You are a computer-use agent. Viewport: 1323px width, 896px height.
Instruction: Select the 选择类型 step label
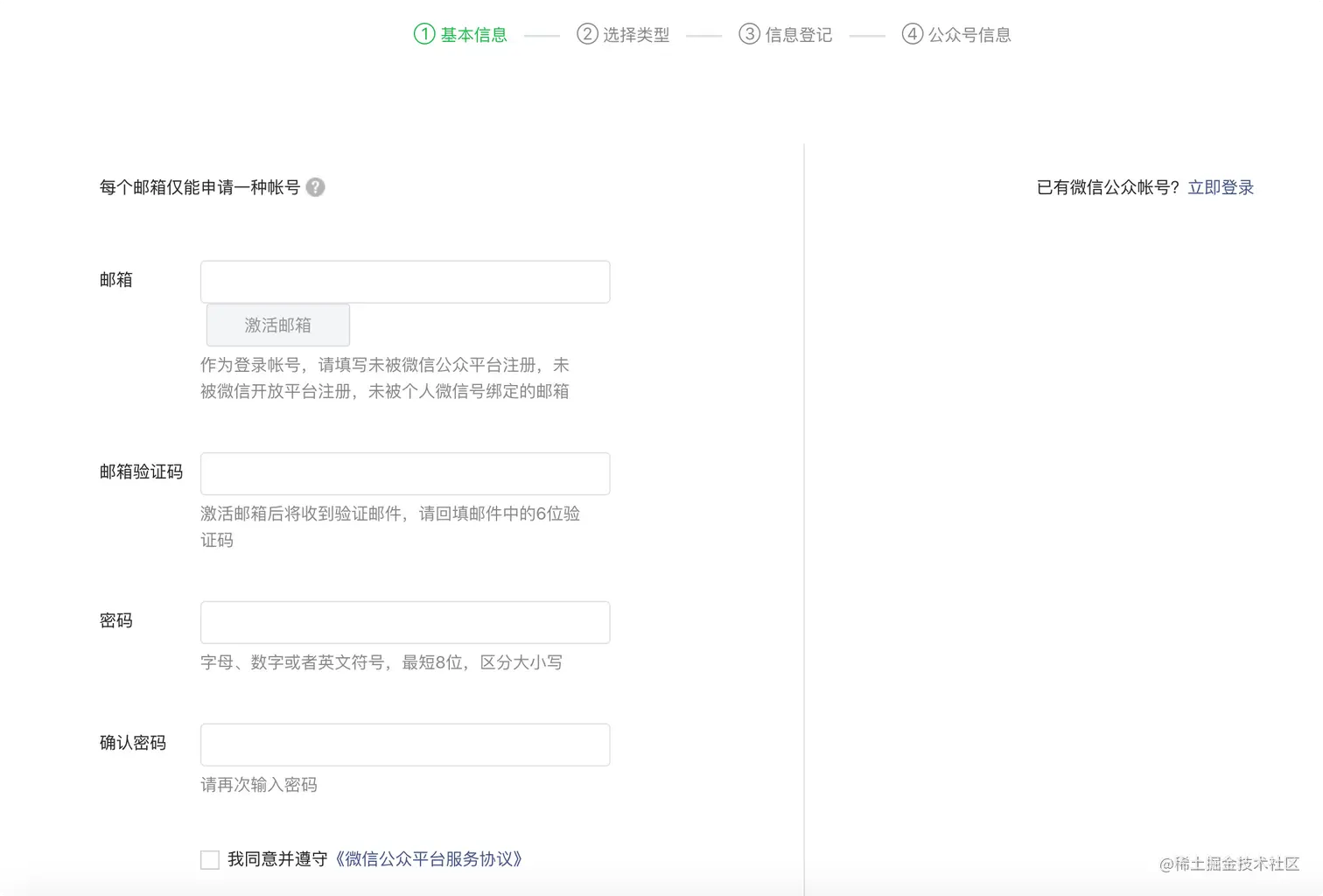[x=636, y=34]
